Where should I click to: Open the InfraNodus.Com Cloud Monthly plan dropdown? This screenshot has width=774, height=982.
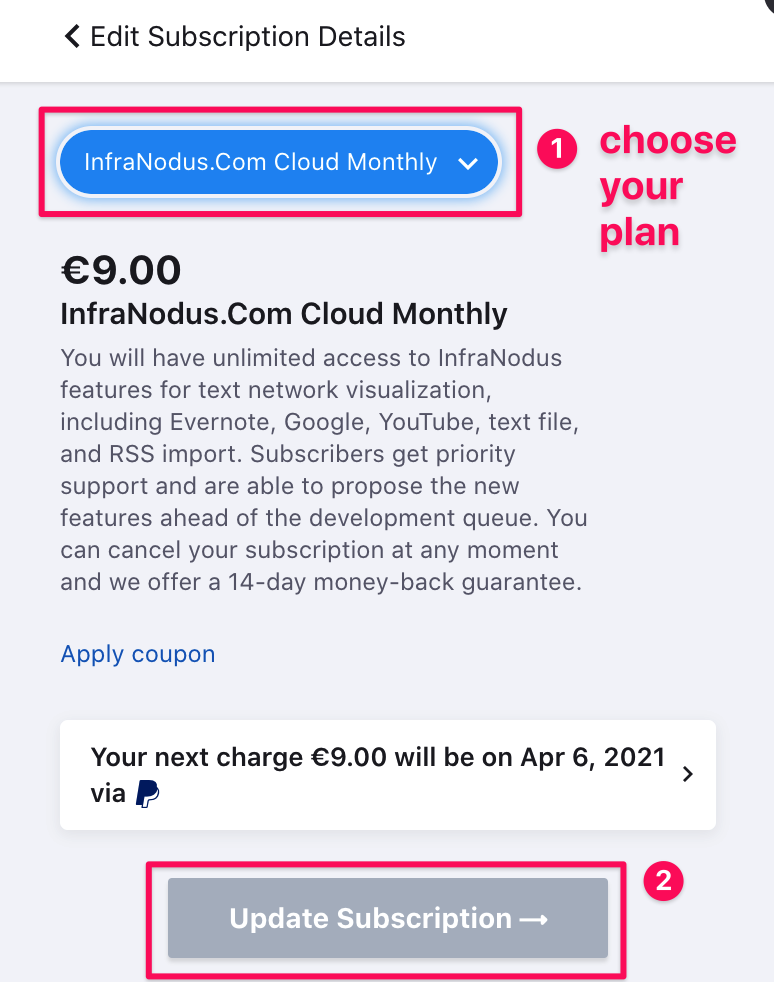[x=279, y=162]
